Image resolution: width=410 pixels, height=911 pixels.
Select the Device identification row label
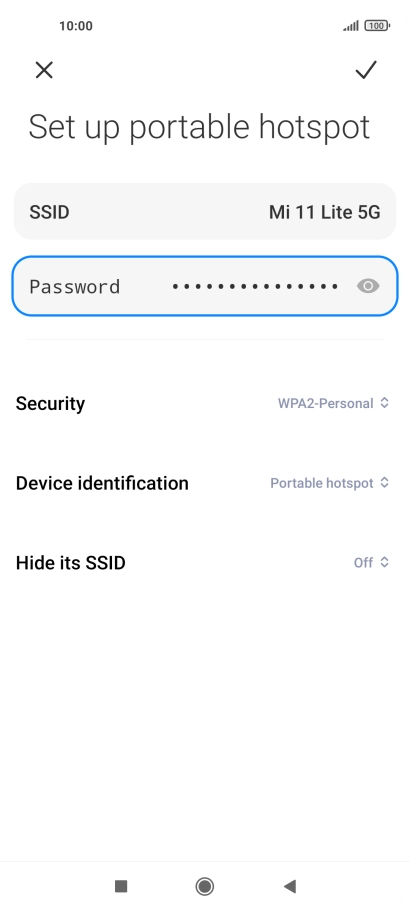pyautogui.click(x=102, y=483)
